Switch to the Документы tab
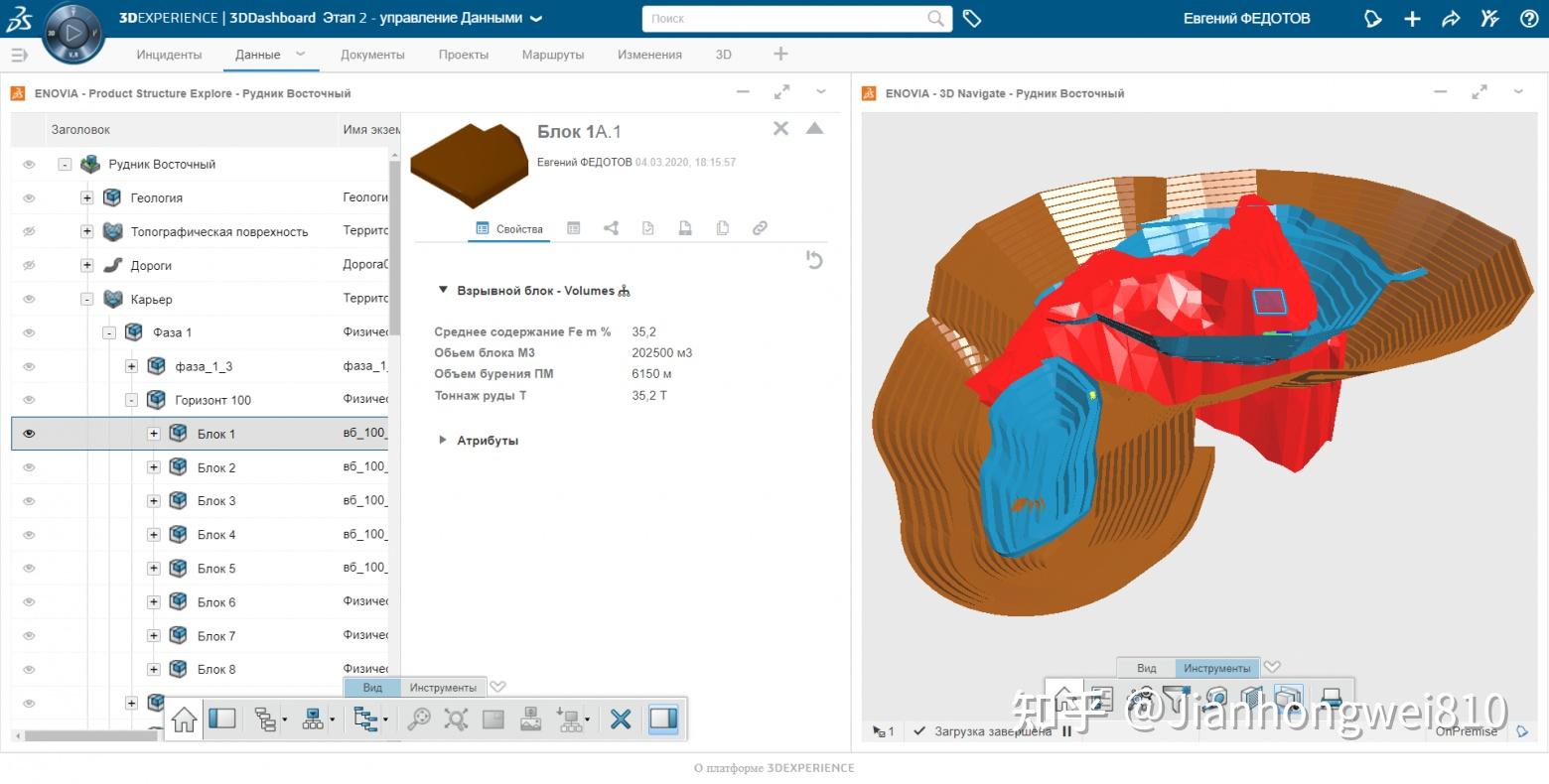The height and width of the screenshot is (784, 1549). pos(372,55)
